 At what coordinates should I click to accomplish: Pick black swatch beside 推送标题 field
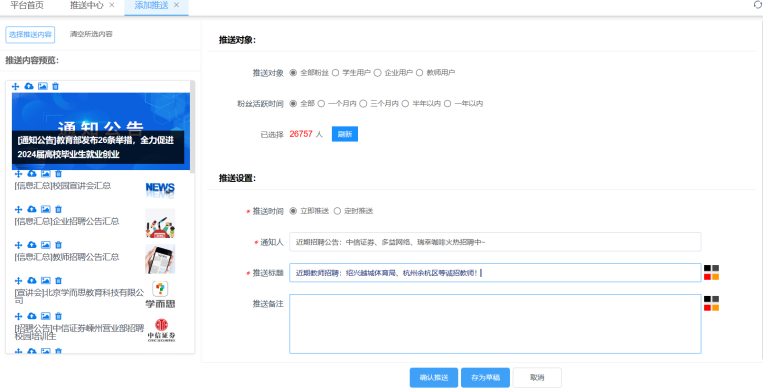pyautogui.click(x=707, y=268)
